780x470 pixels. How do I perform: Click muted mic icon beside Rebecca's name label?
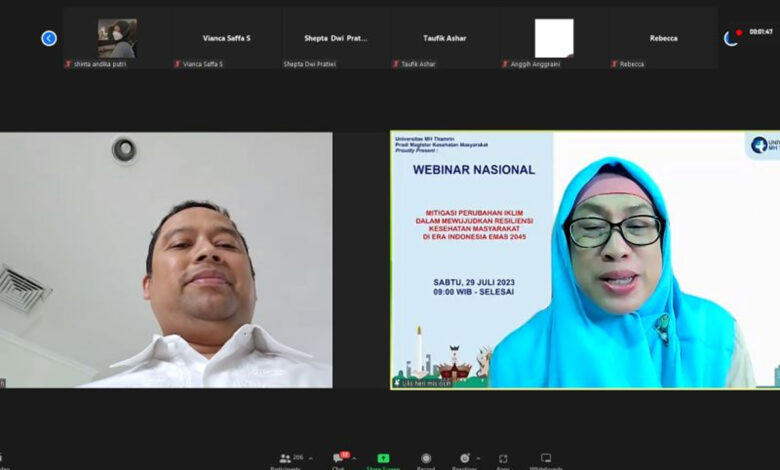(614, 64)
